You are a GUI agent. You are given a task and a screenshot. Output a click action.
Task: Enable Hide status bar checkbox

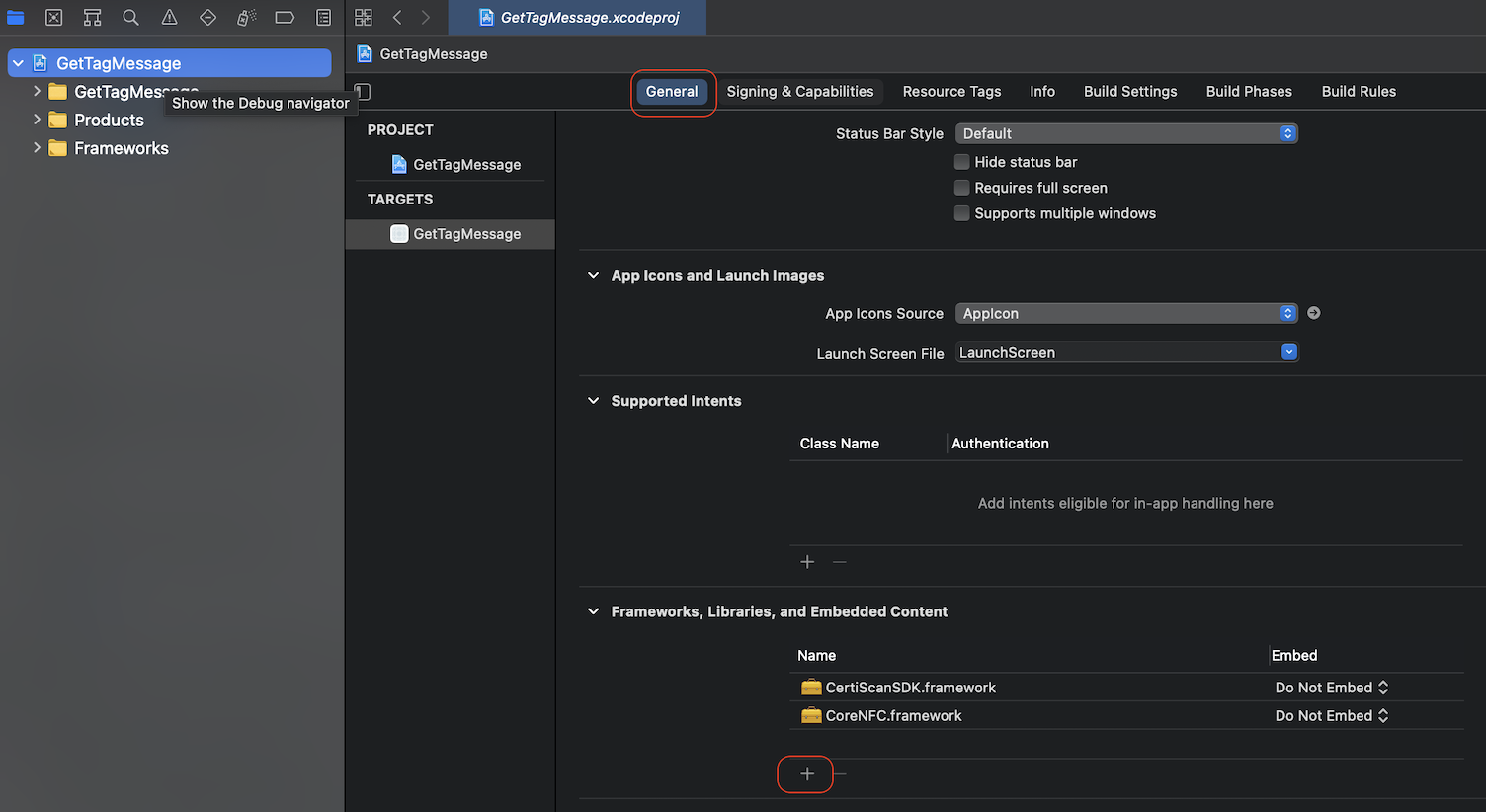point(961,162)
